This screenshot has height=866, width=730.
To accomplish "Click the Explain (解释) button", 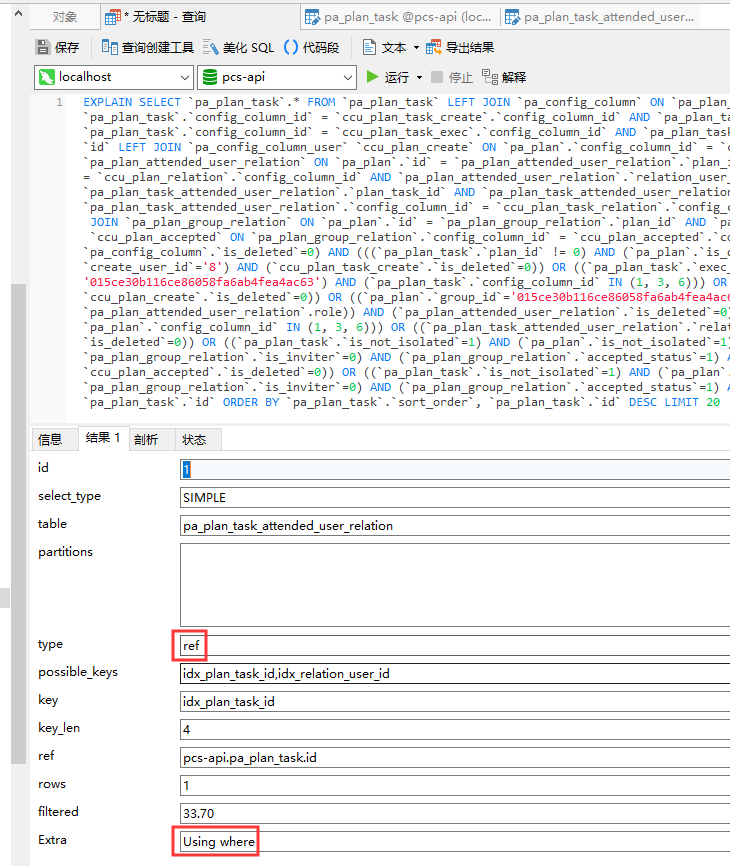I will [x=504, y=77].
